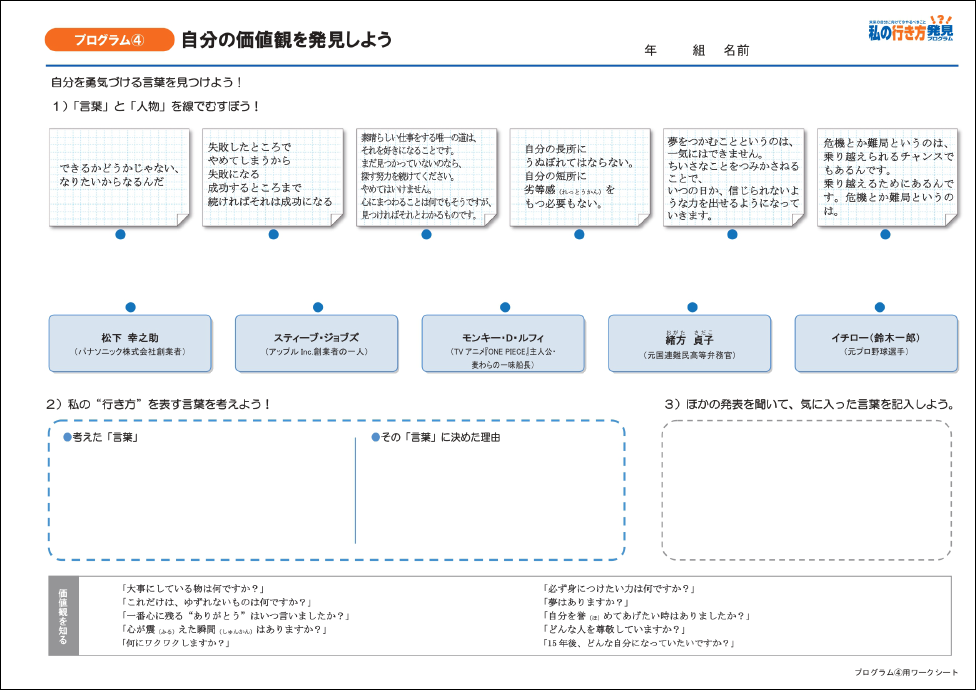Select the blue dot above モンキー・D・ルフィ
This screenshot has width=976, height=690.
505,307
